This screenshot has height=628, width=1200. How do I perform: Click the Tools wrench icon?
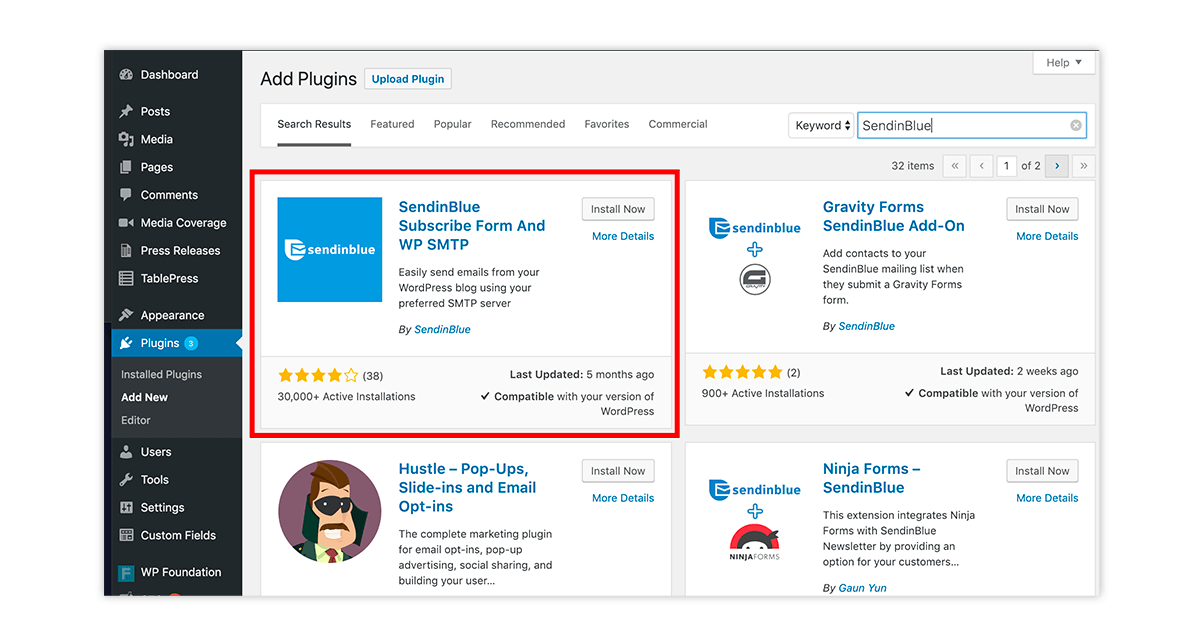click(x=126, y=480)
